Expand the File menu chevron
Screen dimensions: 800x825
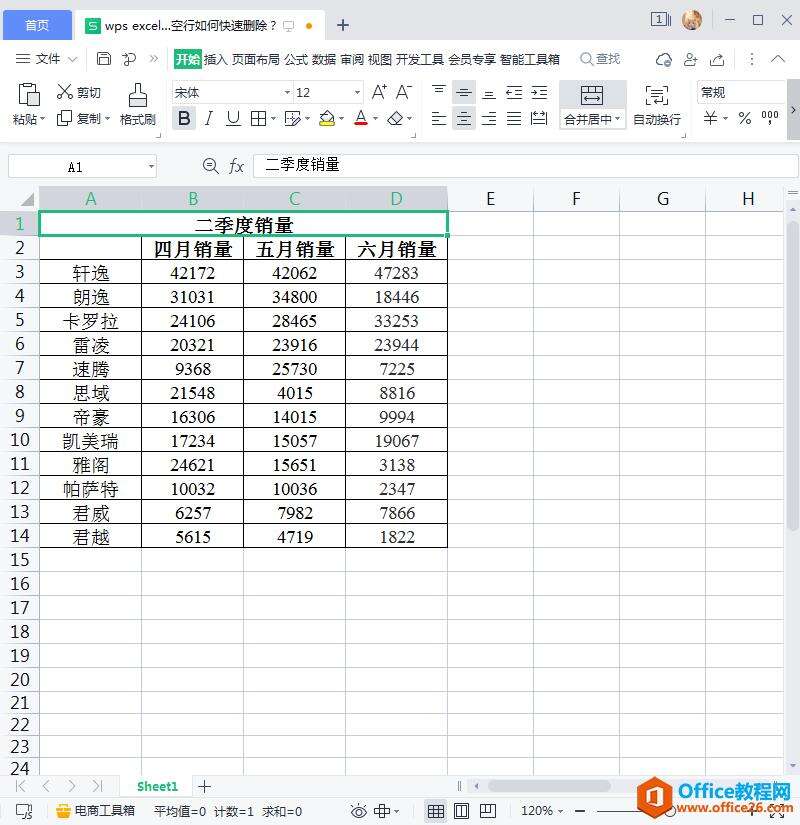pos(73,59)
